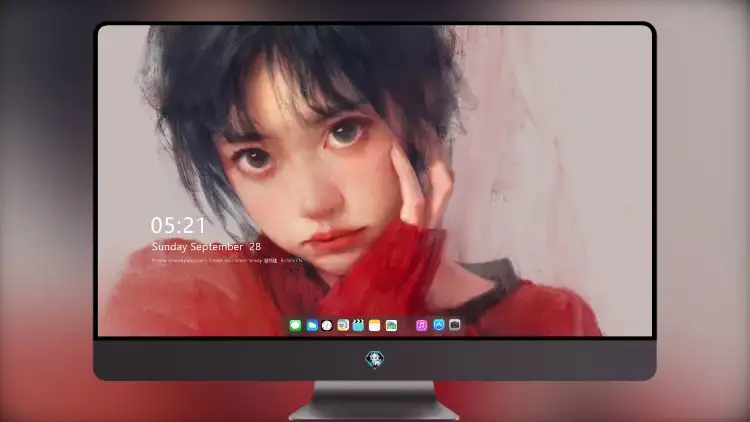Launch the purple Music app icon
The image size is (750, 422).
click(x=421, y=325)
